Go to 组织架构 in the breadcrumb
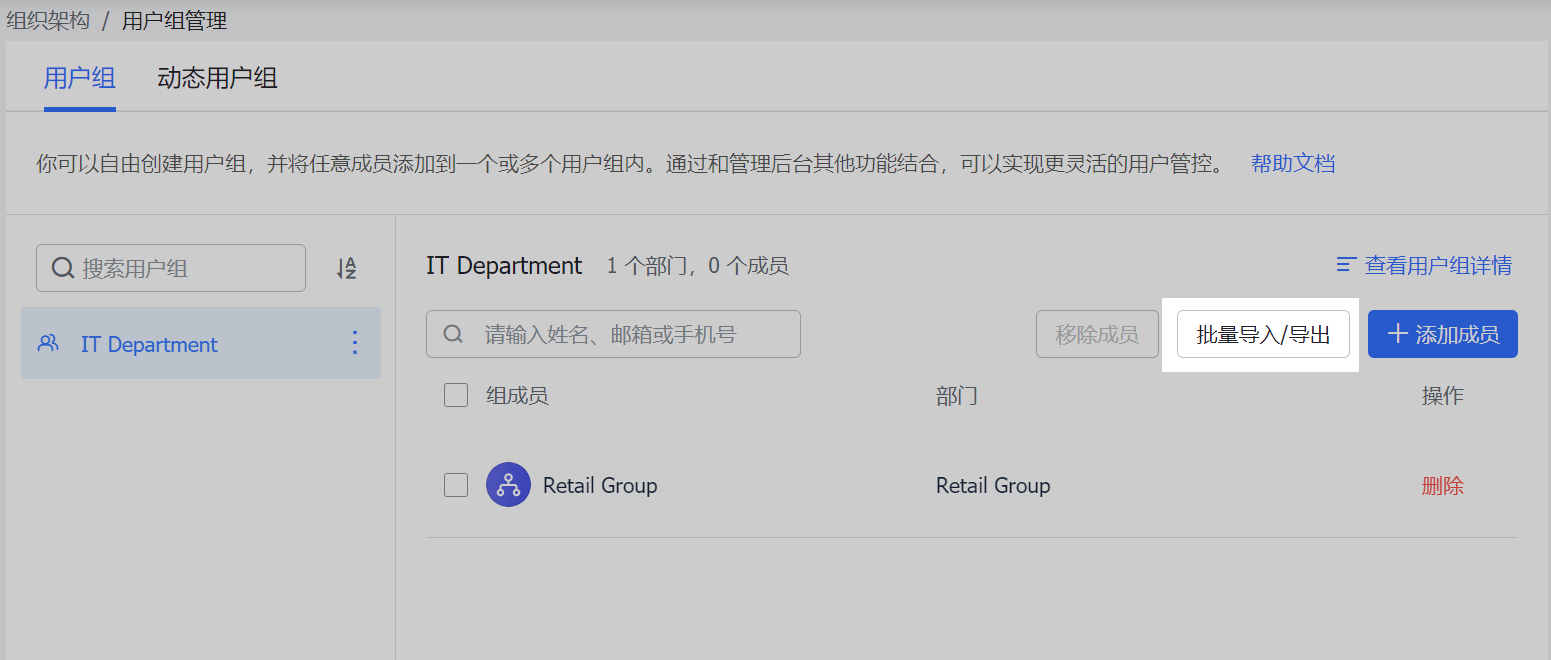 48,21
